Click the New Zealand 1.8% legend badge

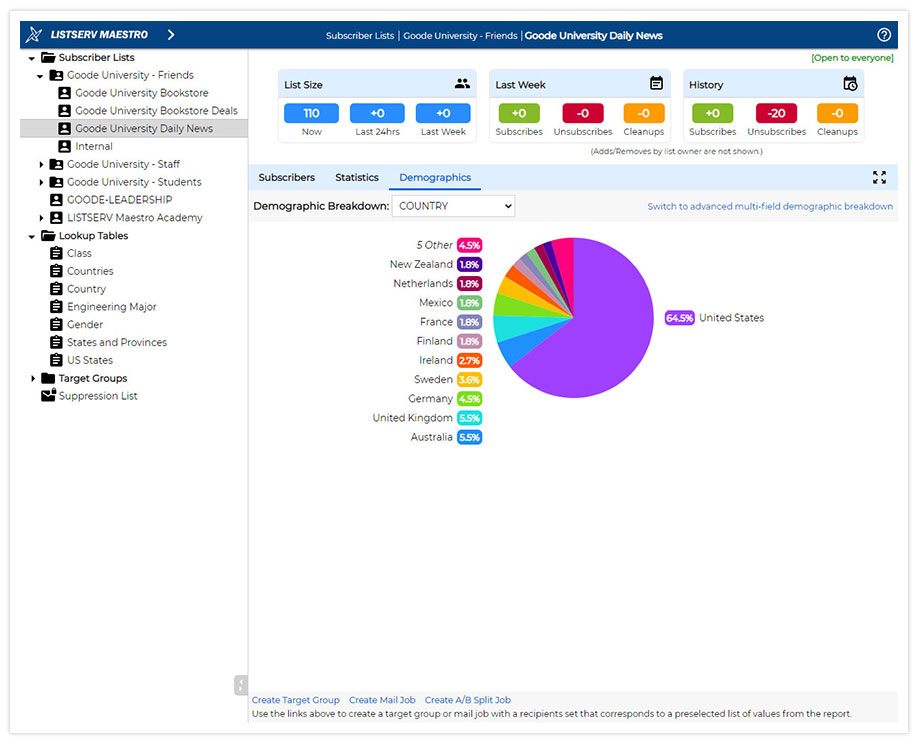[x=469, y=265]
